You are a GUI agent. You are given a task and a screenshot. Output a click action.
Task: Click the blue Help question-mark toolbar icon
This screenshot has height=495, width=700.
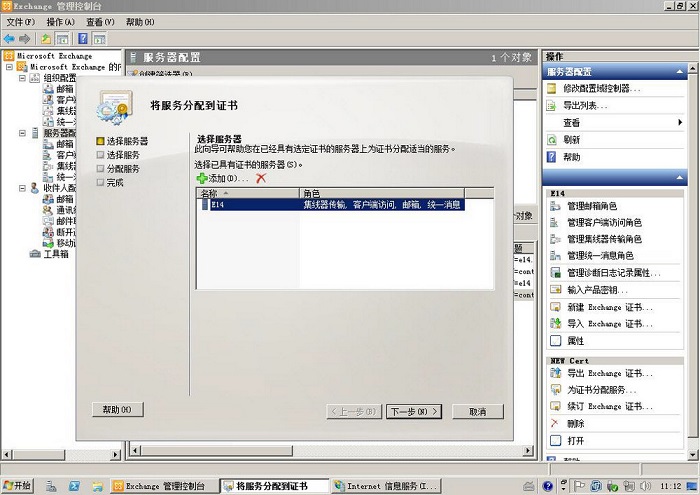pyautogui.click(x=83, y=38)
